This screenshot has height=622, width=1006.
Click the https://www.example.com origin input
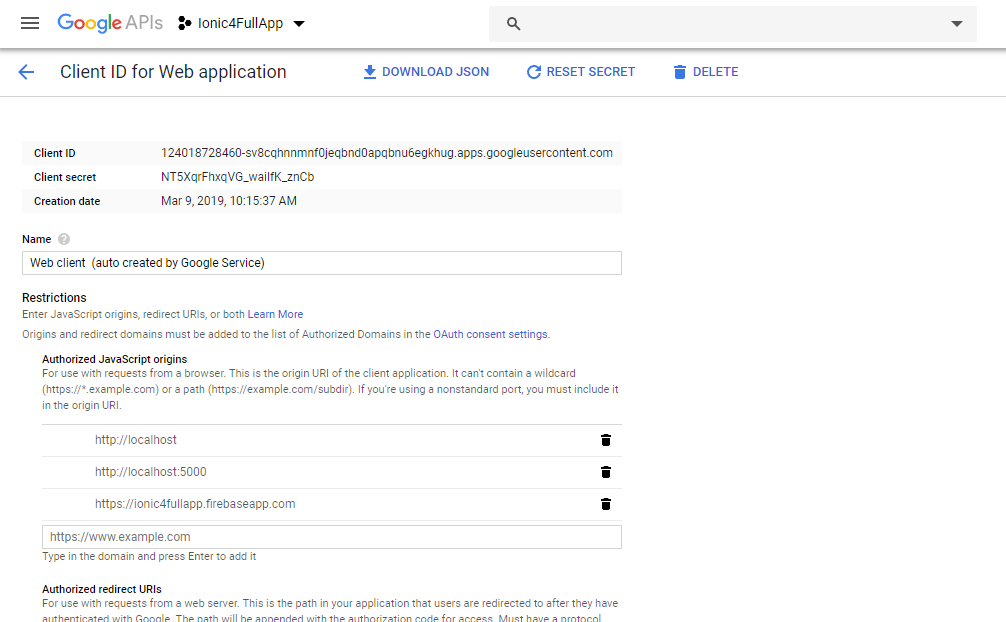click(x=332, y=537)
